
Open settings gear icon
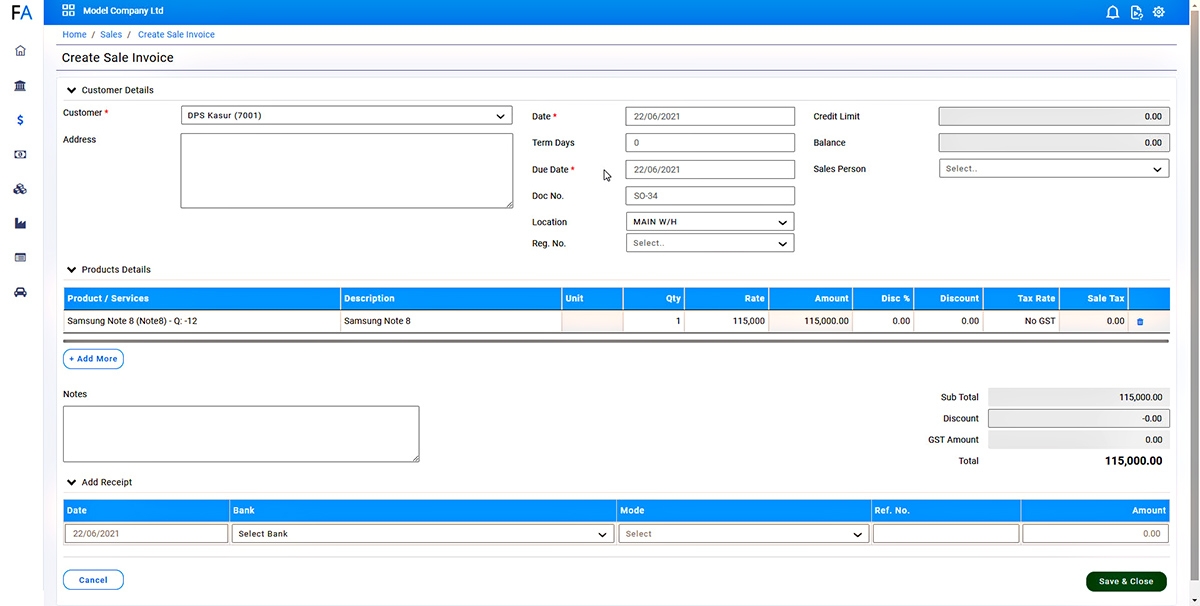[1159, 12]
